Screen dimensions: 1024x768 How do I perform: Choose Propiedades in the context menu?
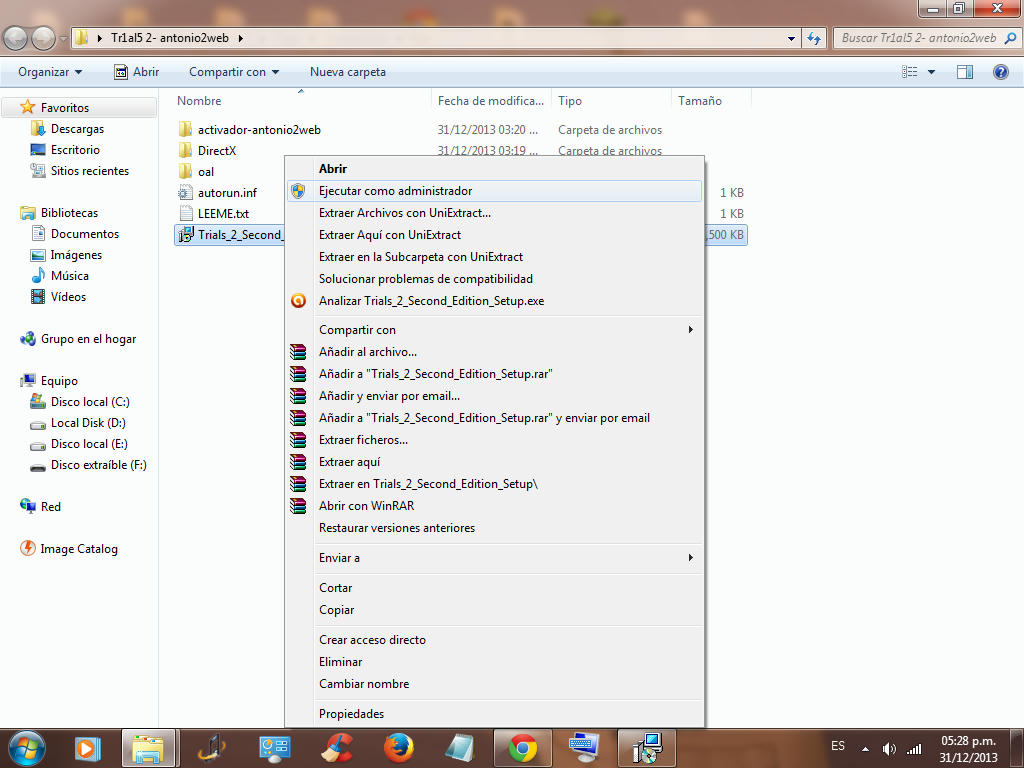[351, 714]
